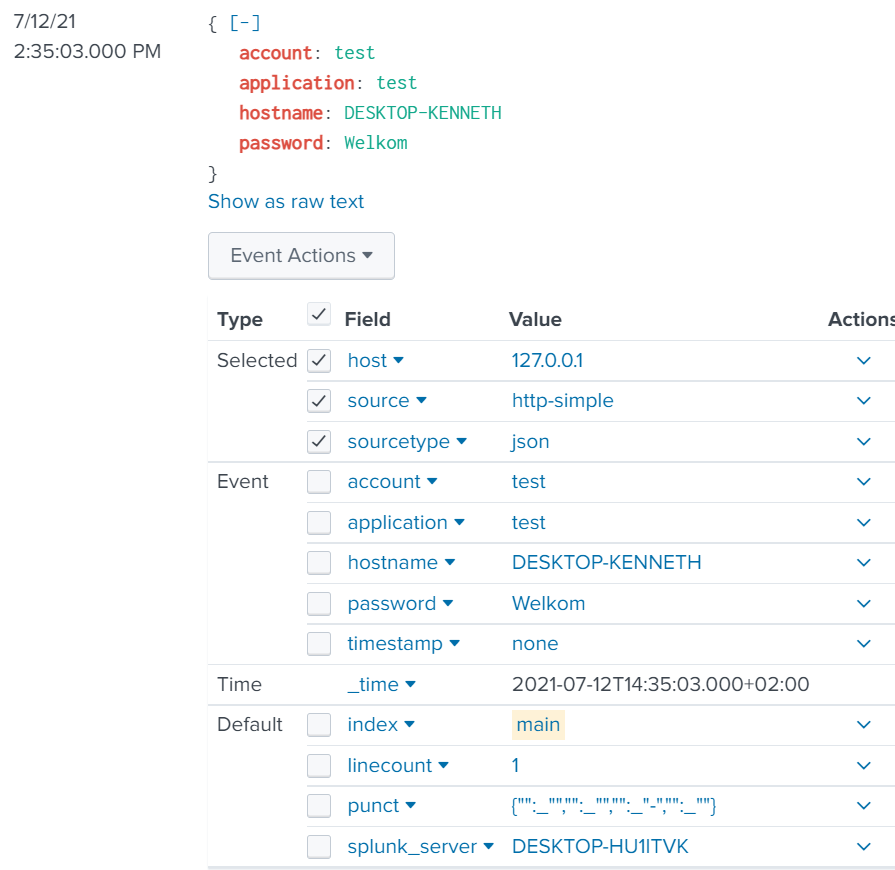The image size is (895, 870).
Task: Toggle the select-all checkbox in the header row
Action: (x=319, y=316)
